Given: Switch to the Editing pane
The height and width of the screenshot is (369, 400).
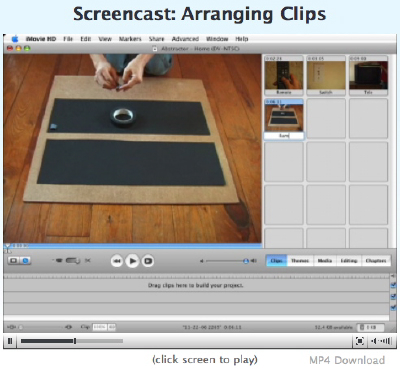Looking at the screenshot, I should 349,261.
